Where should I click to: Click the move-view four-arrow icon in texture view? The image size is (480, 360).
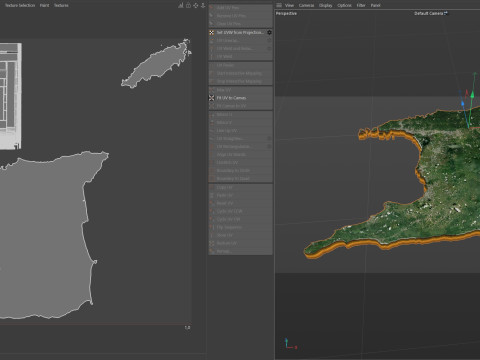(x=196, y=5)
